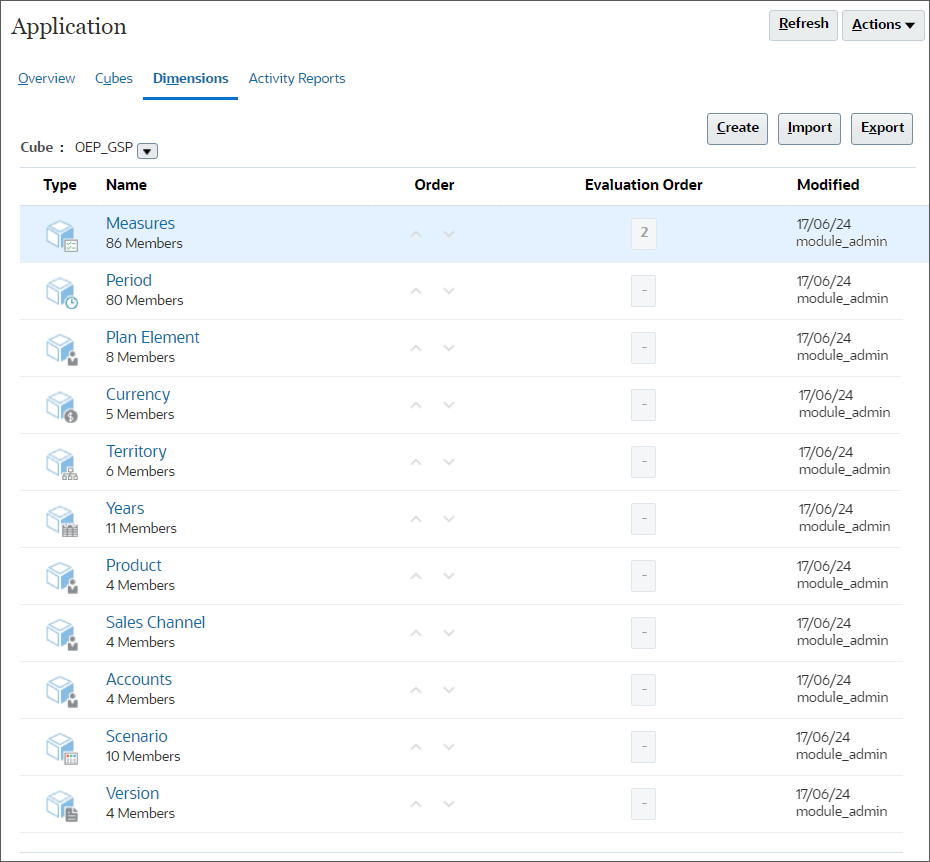The width and height of the screenshot is (930, 862).
Task: Click the Scenario dimension cube icon
Action: (x=61, y=746)
